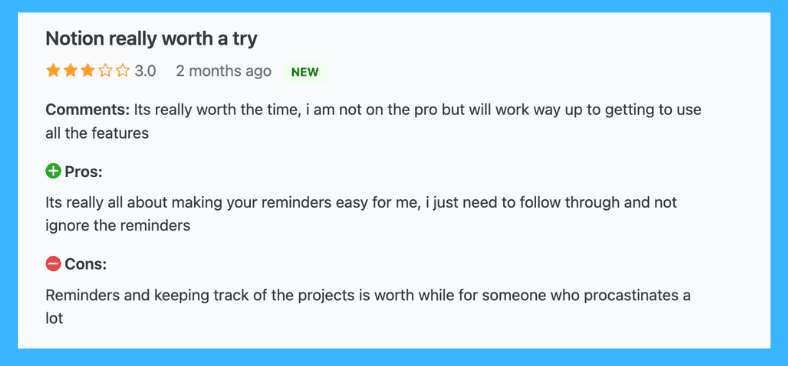Click the phrase all the features
This screenshot has height=366, width=788.
97,133
